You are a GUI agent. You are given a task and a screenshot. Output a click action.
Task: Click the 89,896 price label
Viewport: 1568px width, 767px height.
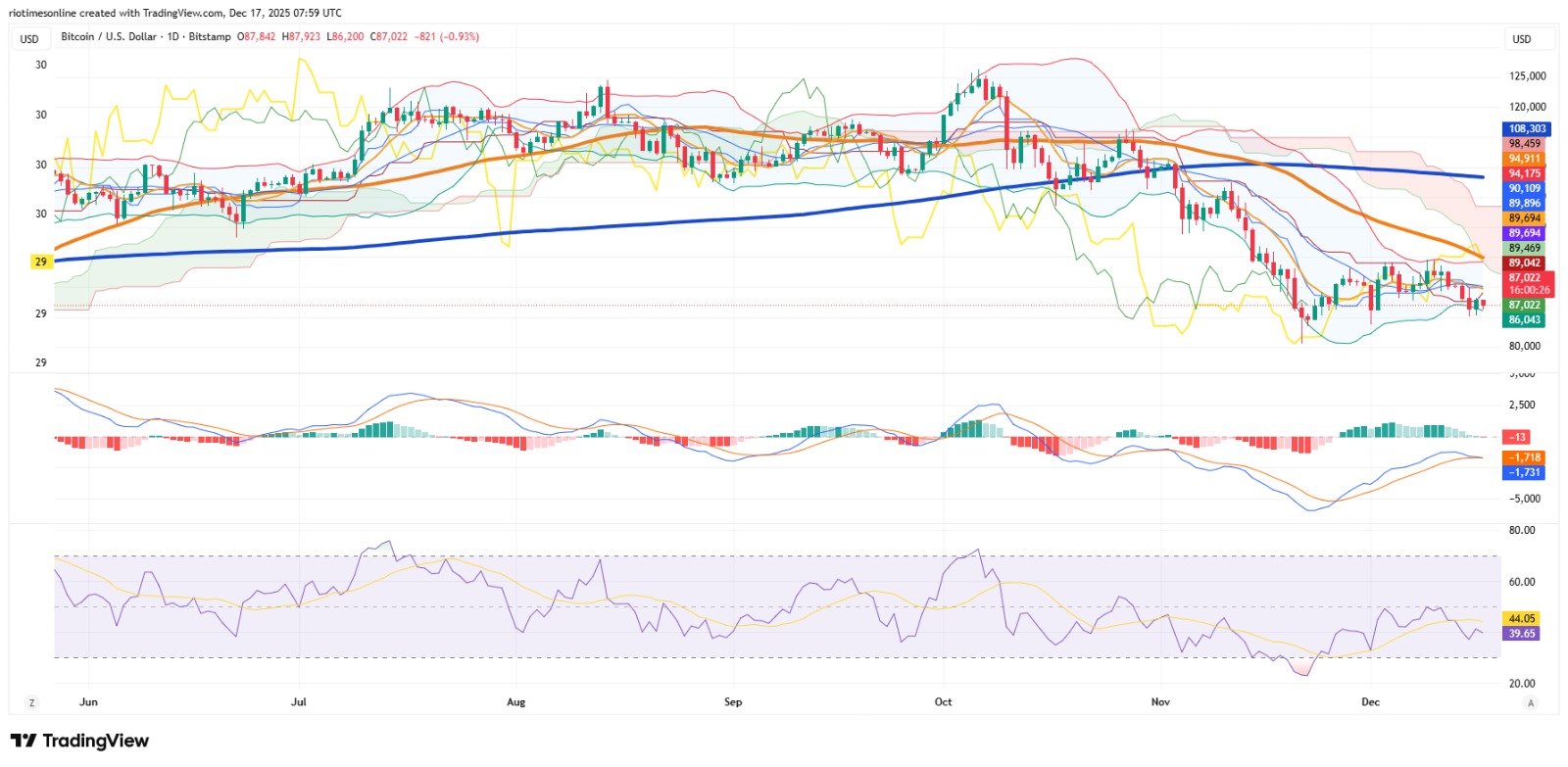[x=1524, y=203]
